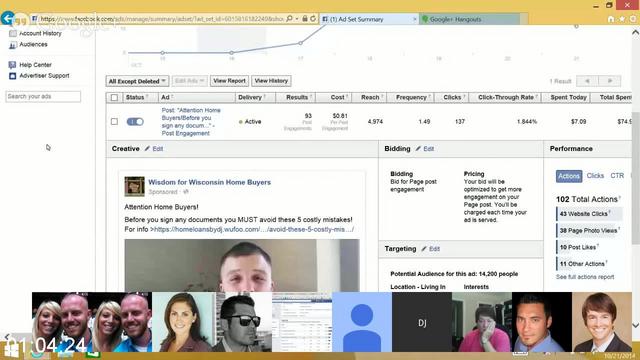
Task: Click the pencil icon next to Bidding Edit
Action: click(x=418, y=149)
